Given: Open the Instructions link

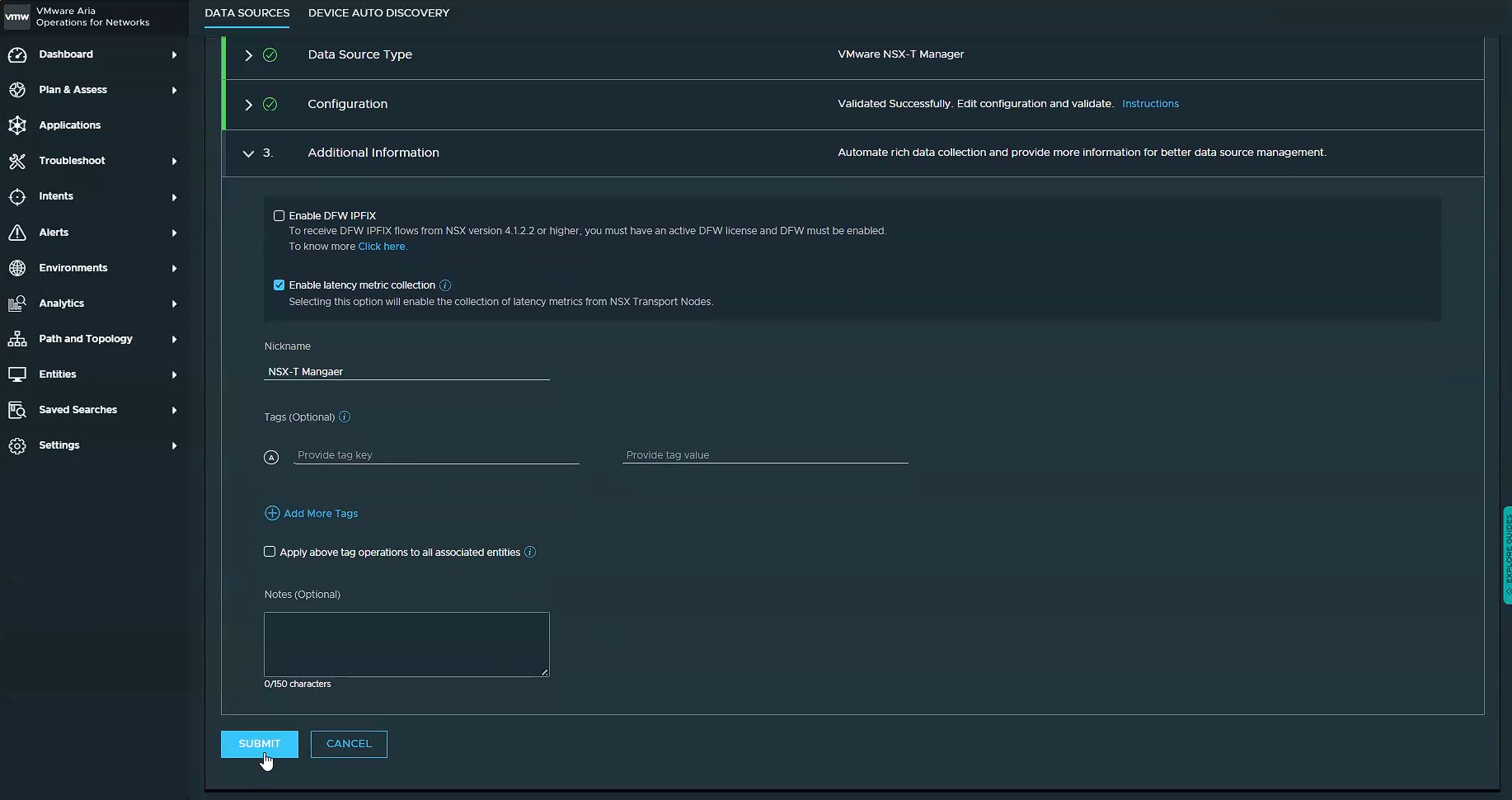Looking at the screenshot, I should click(1150, 104).
